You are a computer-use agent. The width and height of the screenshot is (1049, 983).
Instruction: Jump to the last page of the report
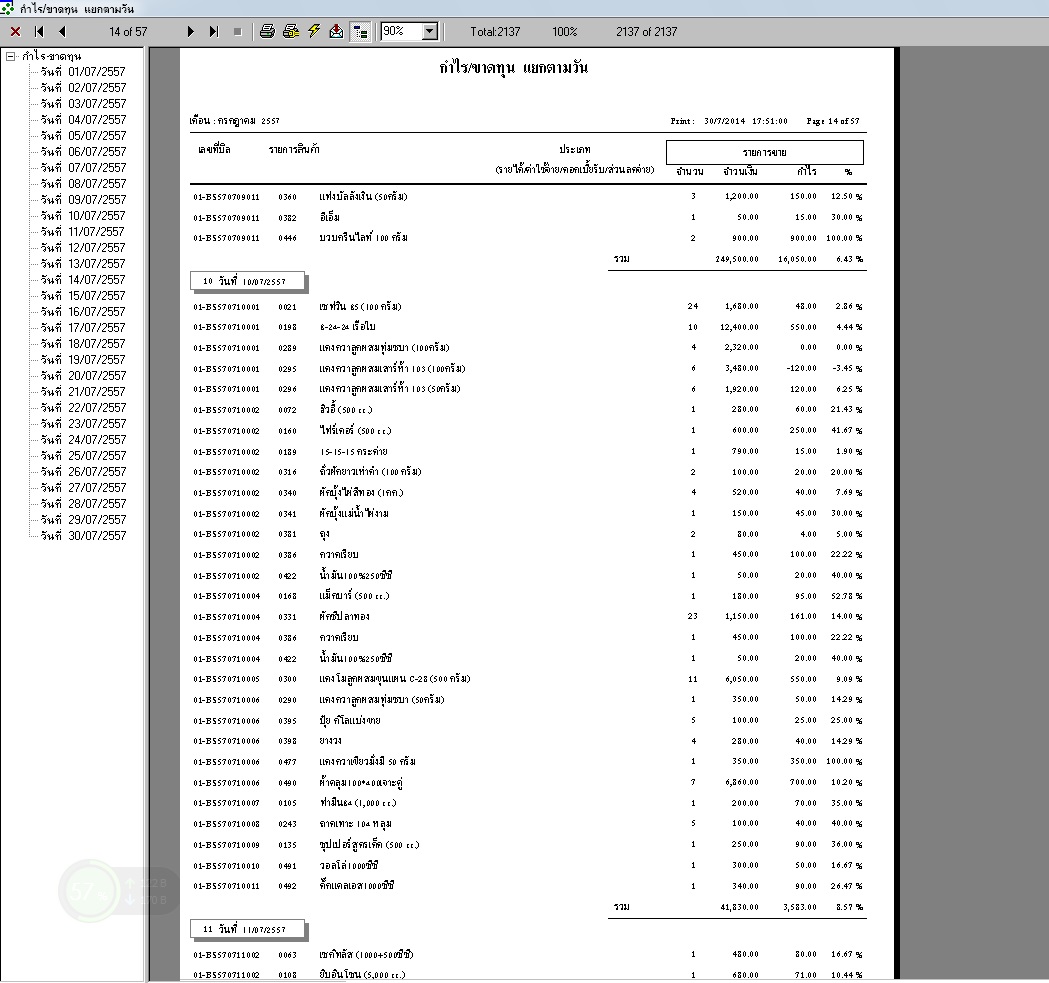(214, 31)
